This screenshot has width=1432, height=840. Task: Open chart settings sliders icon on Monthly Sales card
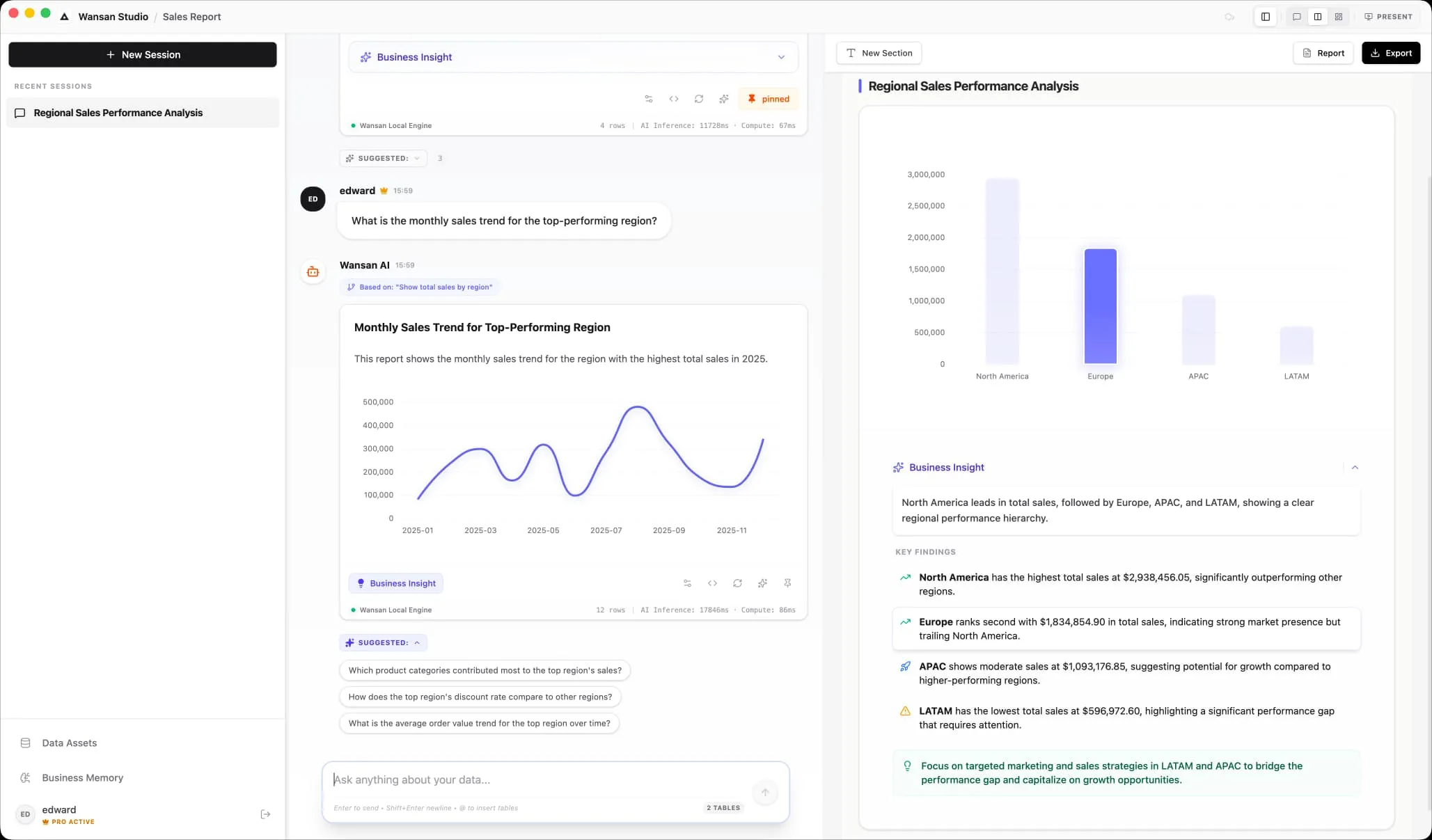pos(687,583)
